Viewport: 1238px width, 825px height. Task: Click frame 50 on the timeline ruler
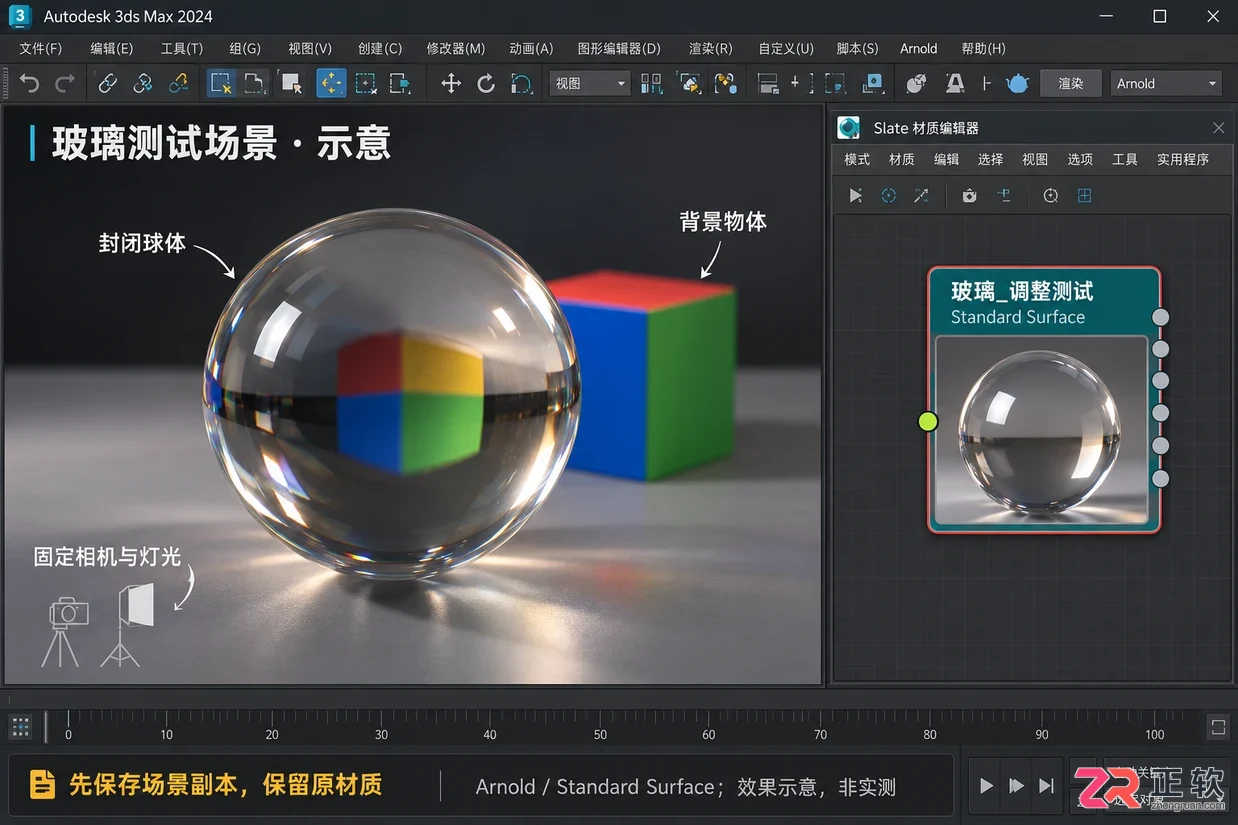tap(599, 734)
